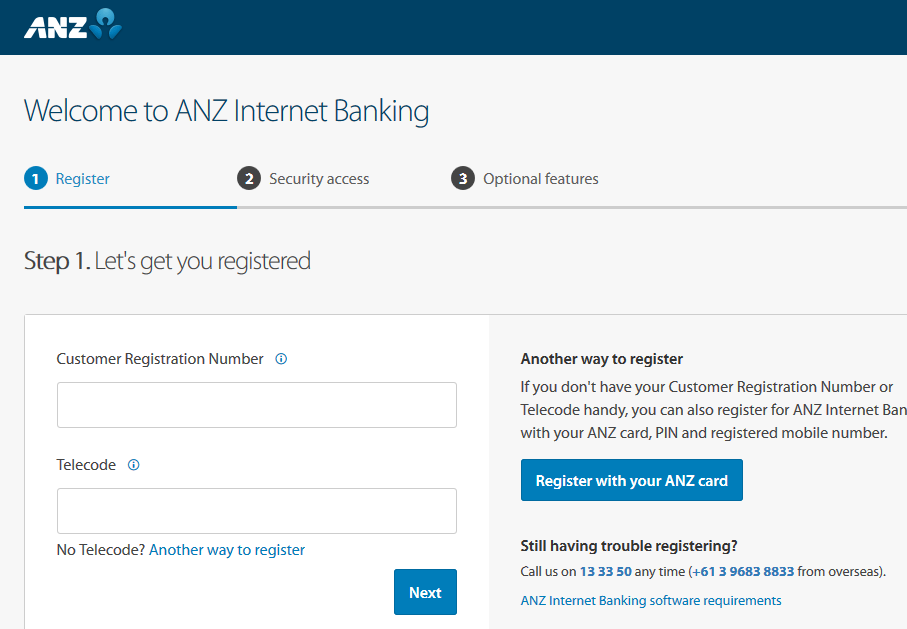Focus the Customer Registration Number field
907x629 pixels.
coord(257,405)
